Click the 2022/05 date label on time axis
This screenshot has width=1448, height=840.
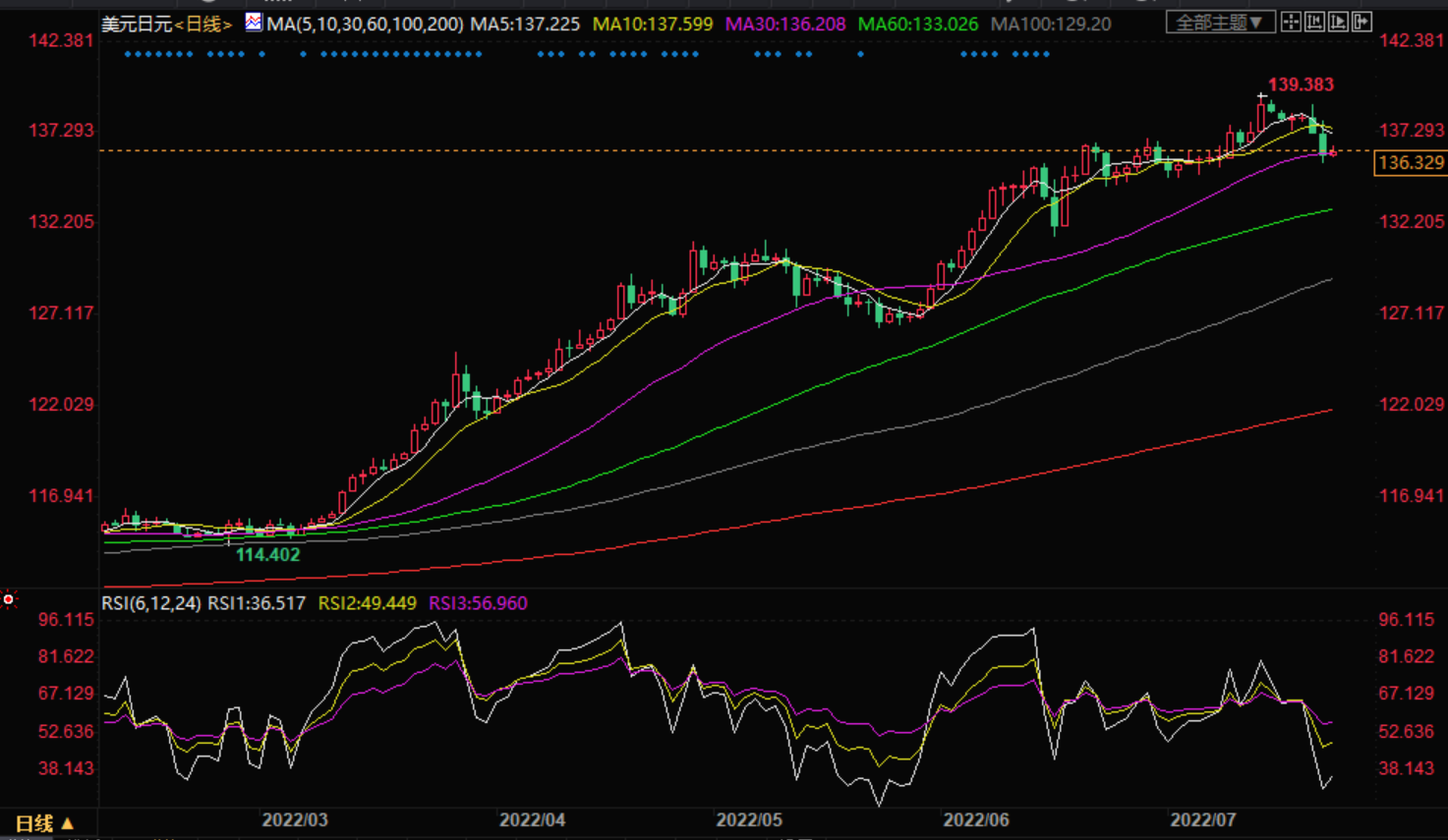749,819
